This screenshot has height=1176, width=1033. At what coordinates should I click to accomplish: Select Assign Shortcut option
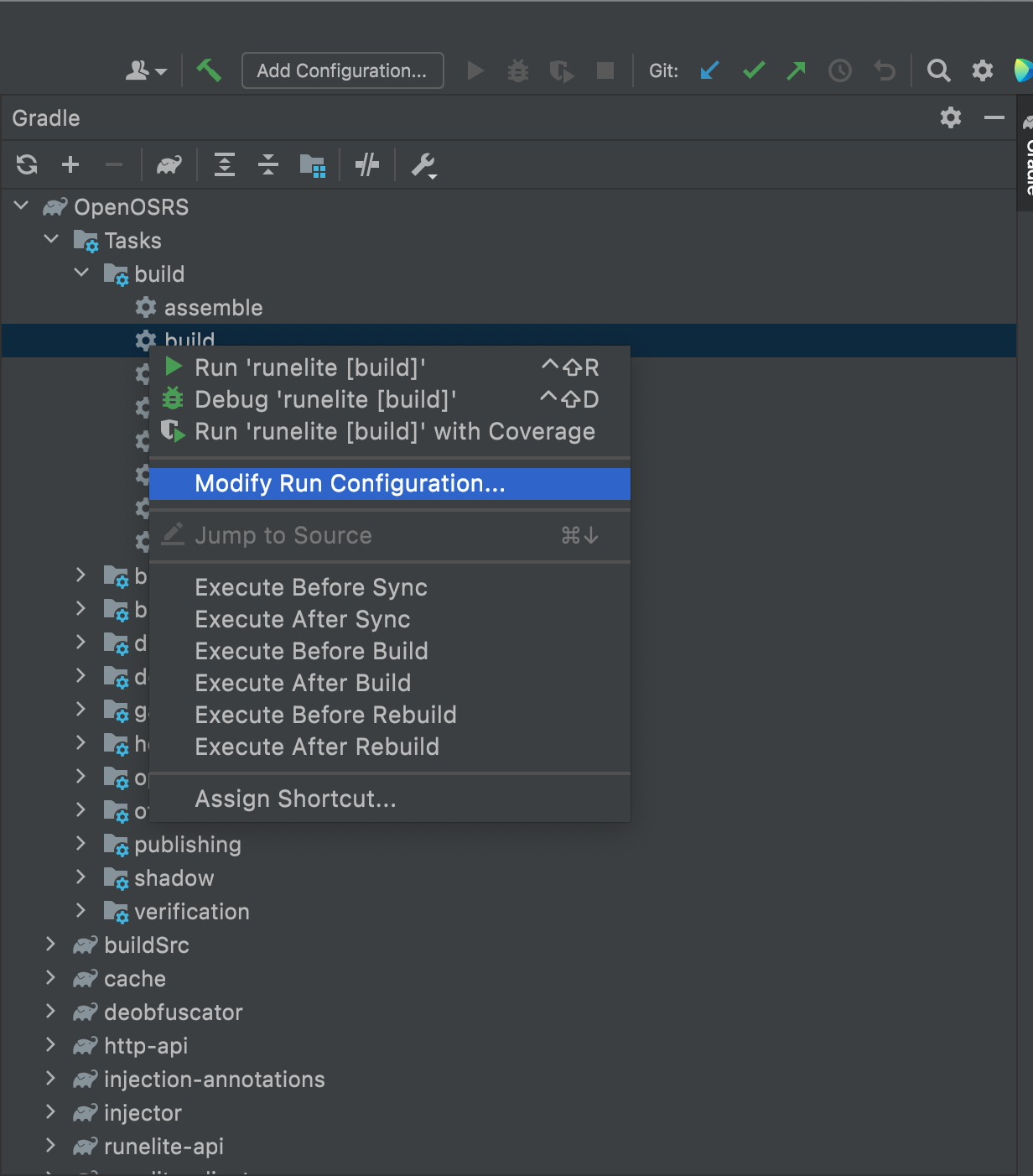[x=295, y=799]
